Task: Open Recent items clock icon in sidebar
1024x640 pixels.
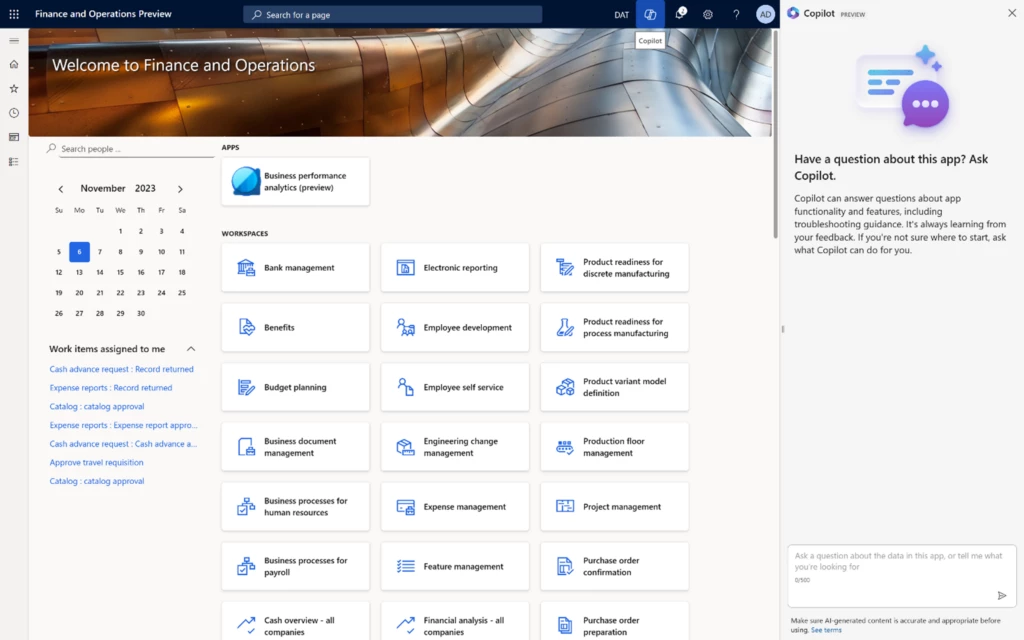Action: click(x=13, y=113)
